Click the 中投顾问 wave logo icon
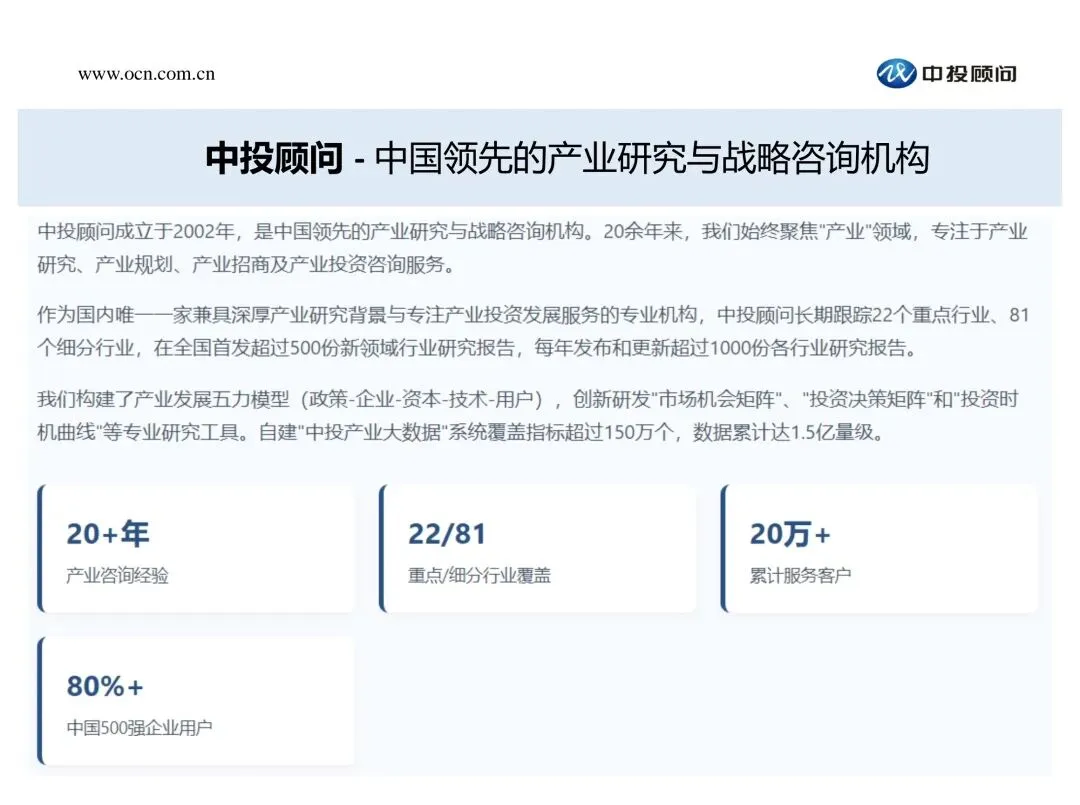The width and height of the screenshot is (1080, 805). click(x=896, y=74)
